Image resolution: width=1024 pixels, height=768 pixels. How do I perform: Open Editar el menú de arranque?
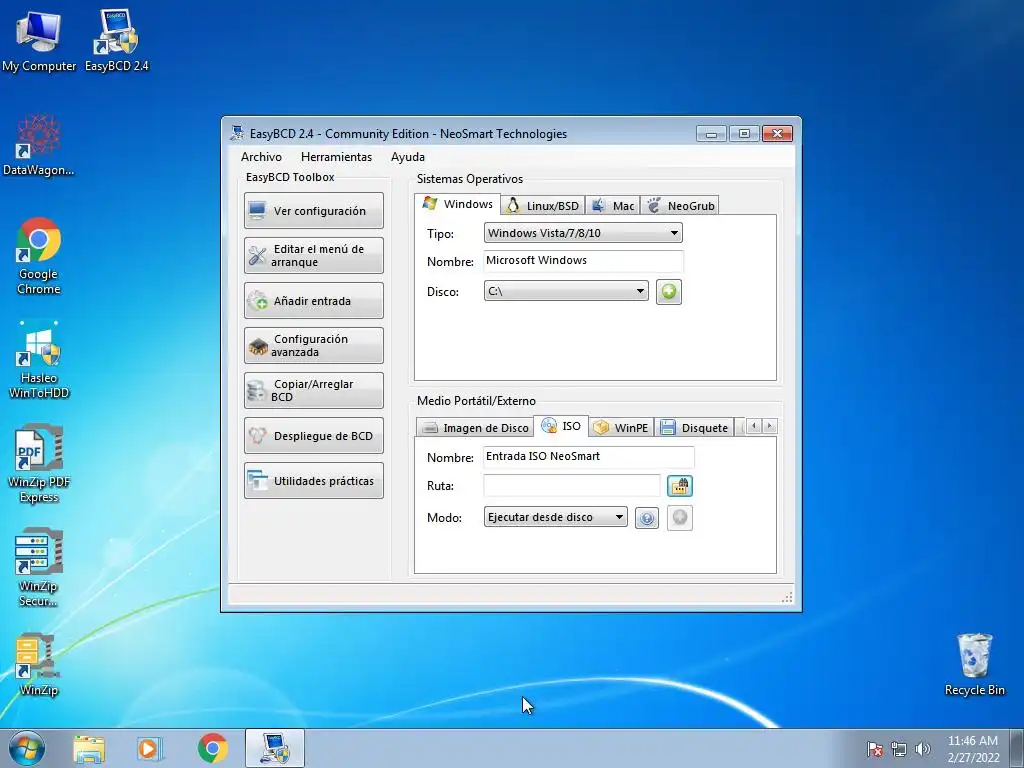(313, 255)
